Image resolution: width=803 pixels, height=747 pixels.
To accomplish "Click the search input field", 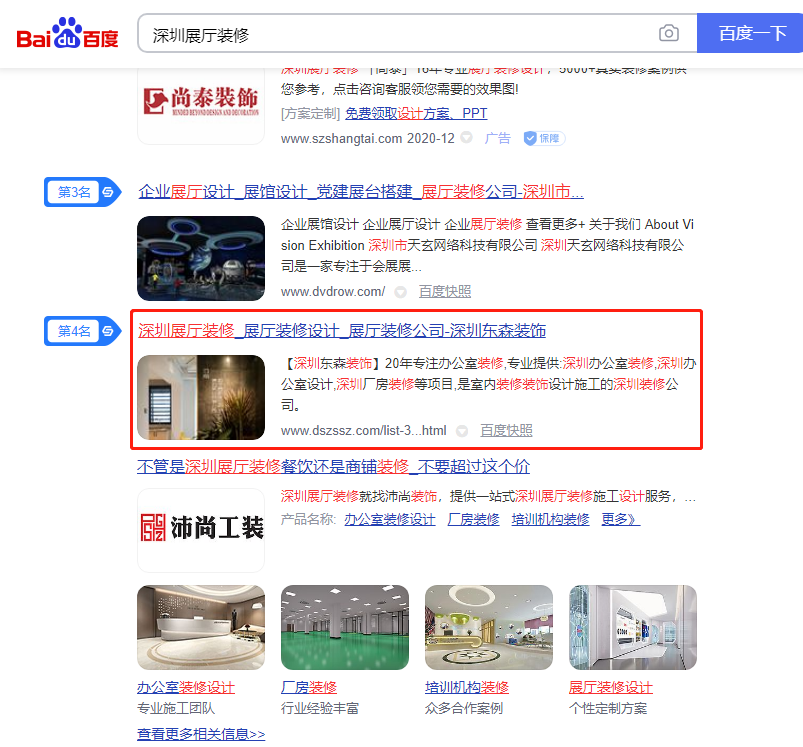I will click(x=399, y=33).
